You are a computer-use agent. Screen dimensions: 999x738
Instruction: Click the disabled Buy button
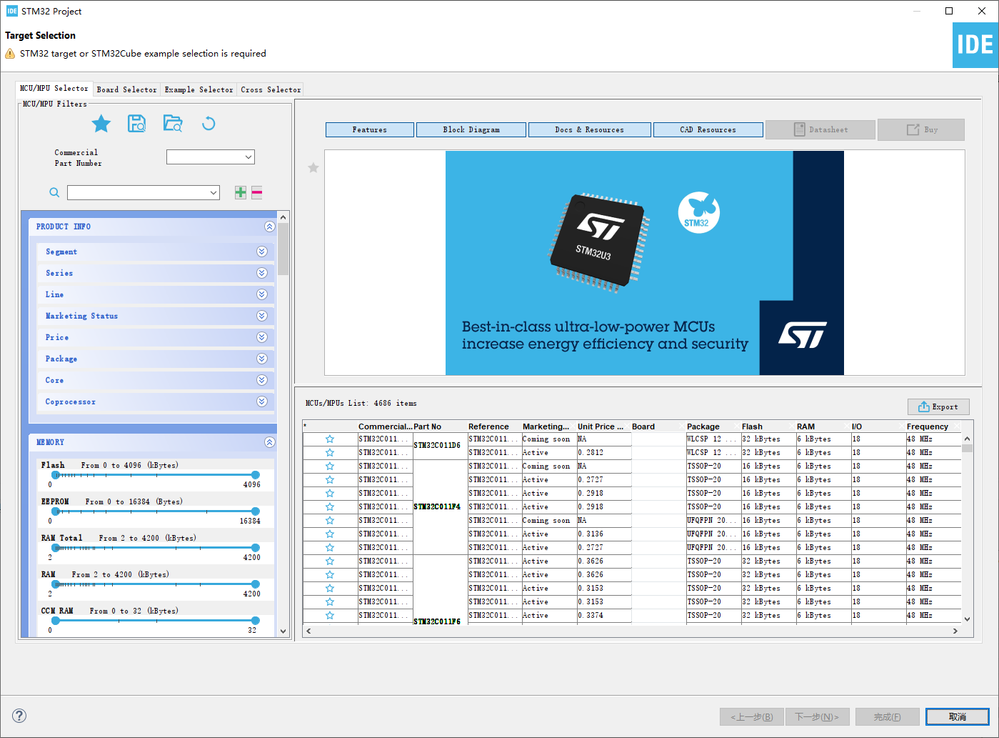click(921, 129)
